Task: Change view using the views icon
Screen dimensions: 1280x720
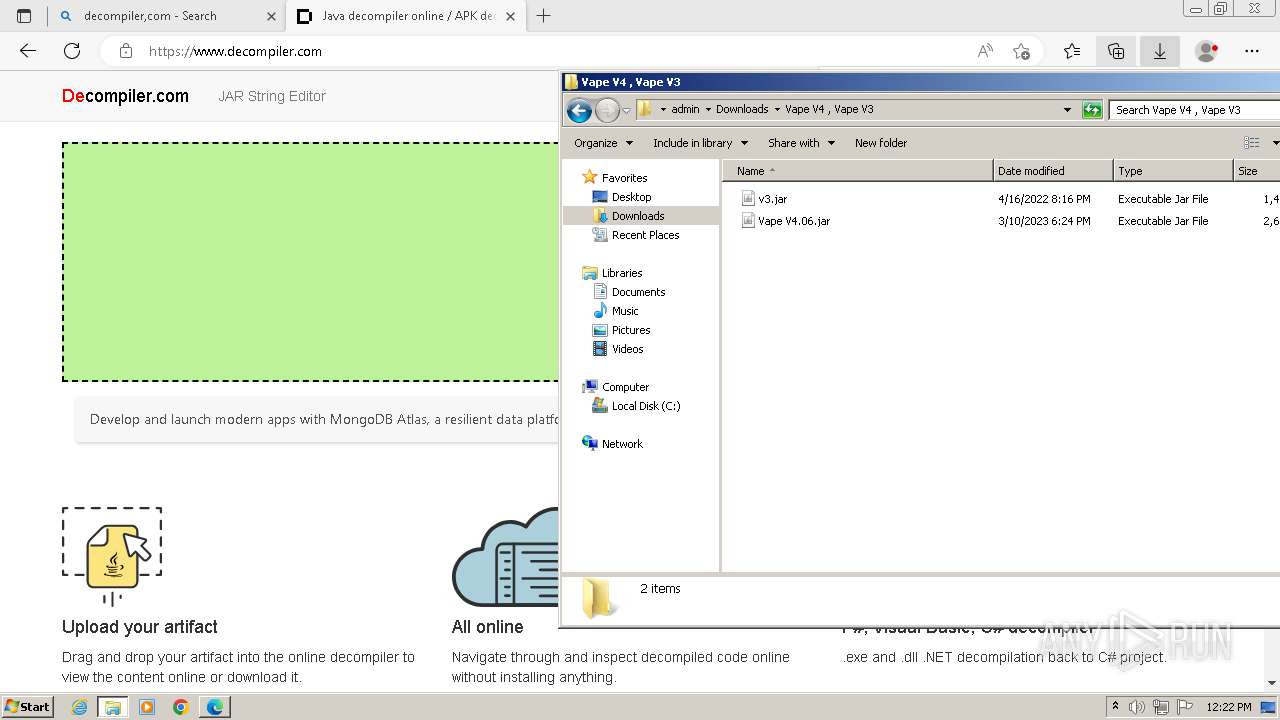Action: tap(1251, 143)
